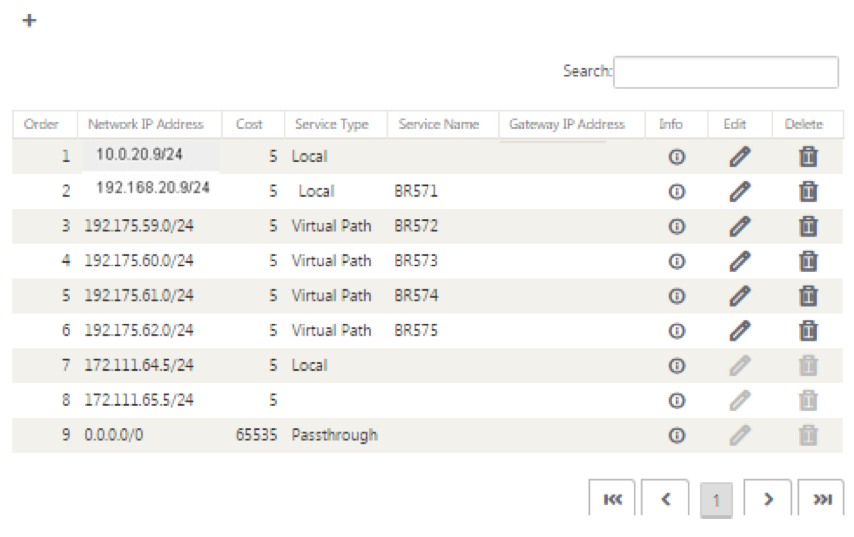Edit the BR574 route
The height and width of the screenshot is (537, 854).
740,296
